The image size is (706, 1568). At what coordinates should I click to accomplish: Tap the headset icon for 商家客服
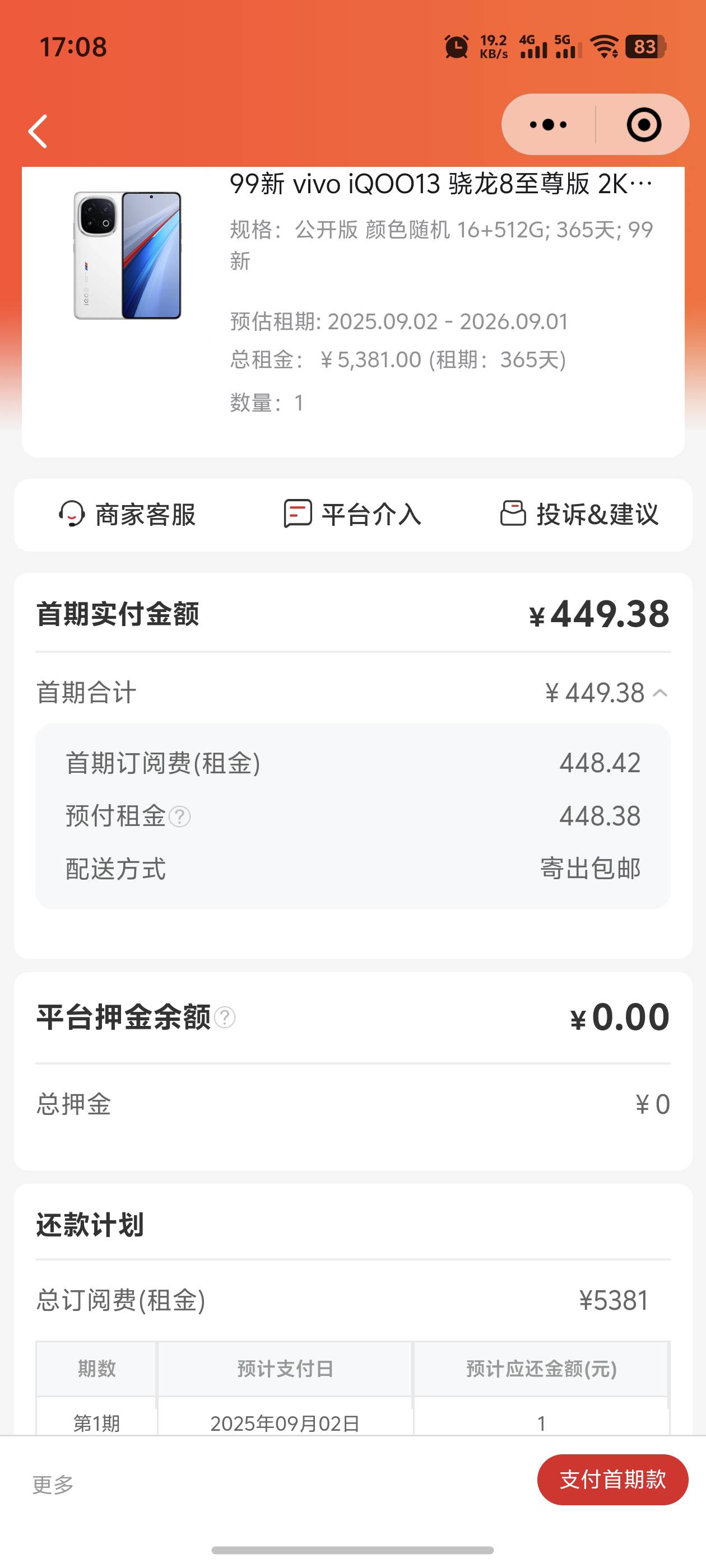coord(72,514)
